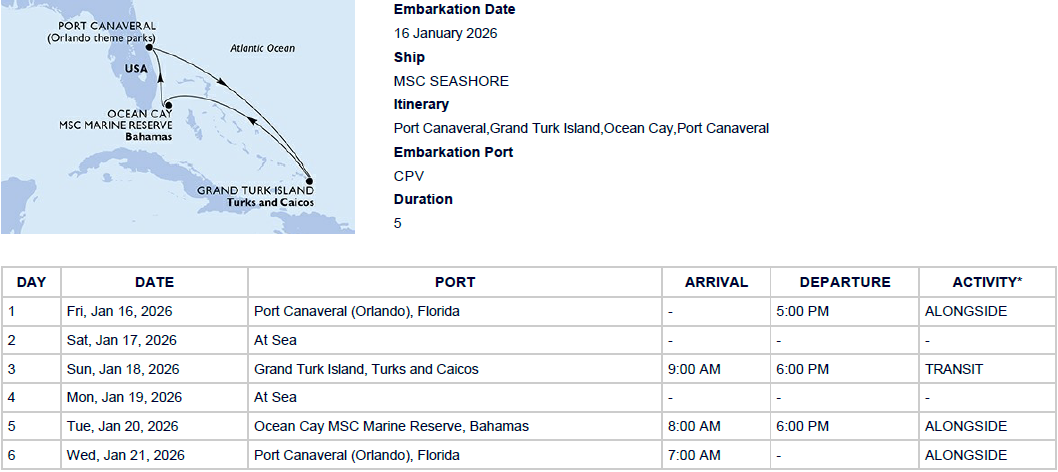Select the ACTIVITY* column header
Viewport: 1058px width, 472px height.
click(987, 282)
